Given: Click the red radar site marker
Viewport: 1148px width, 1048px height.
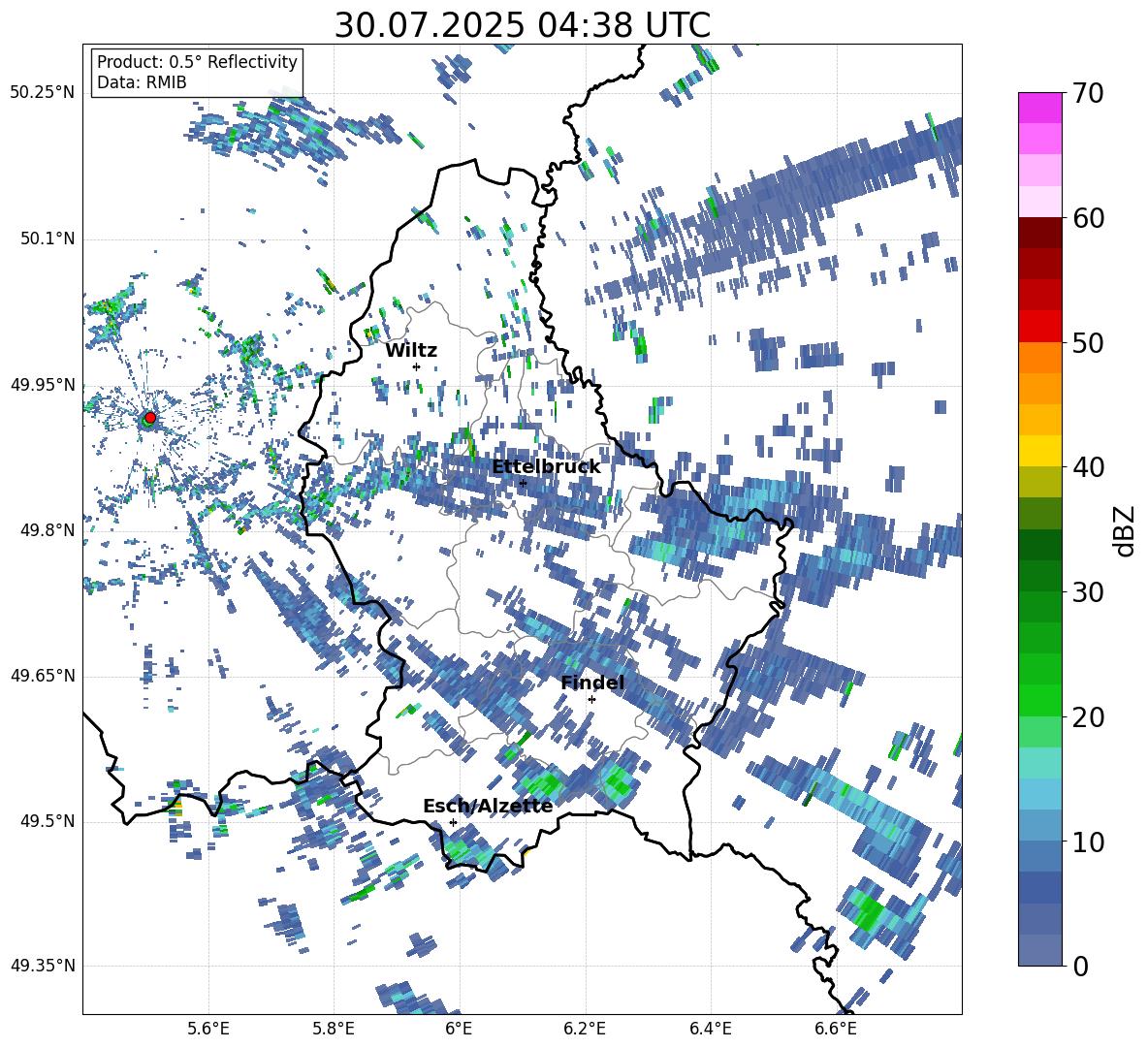Looking at the screenshot, I should (150, 418).
